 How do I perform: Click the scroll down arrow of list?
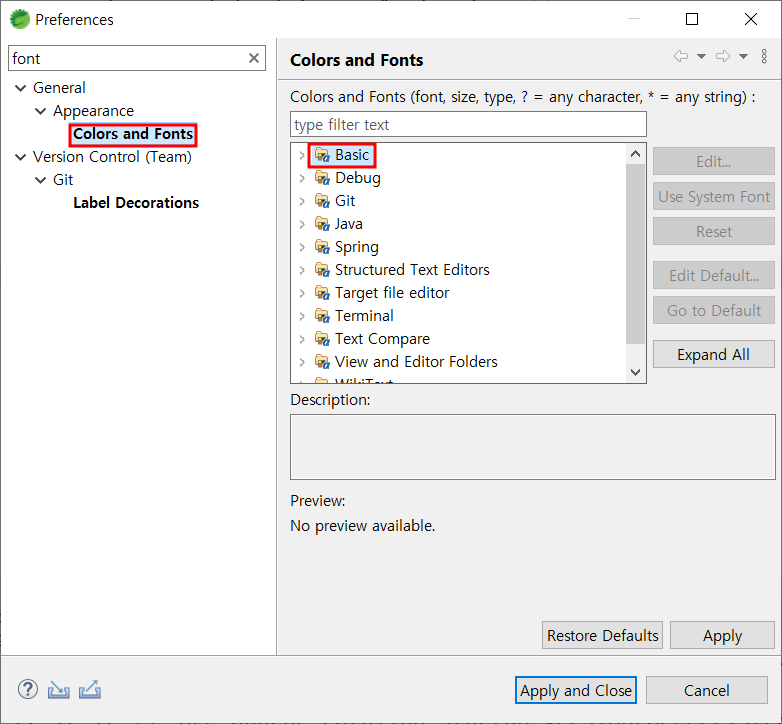pos(635,372)
